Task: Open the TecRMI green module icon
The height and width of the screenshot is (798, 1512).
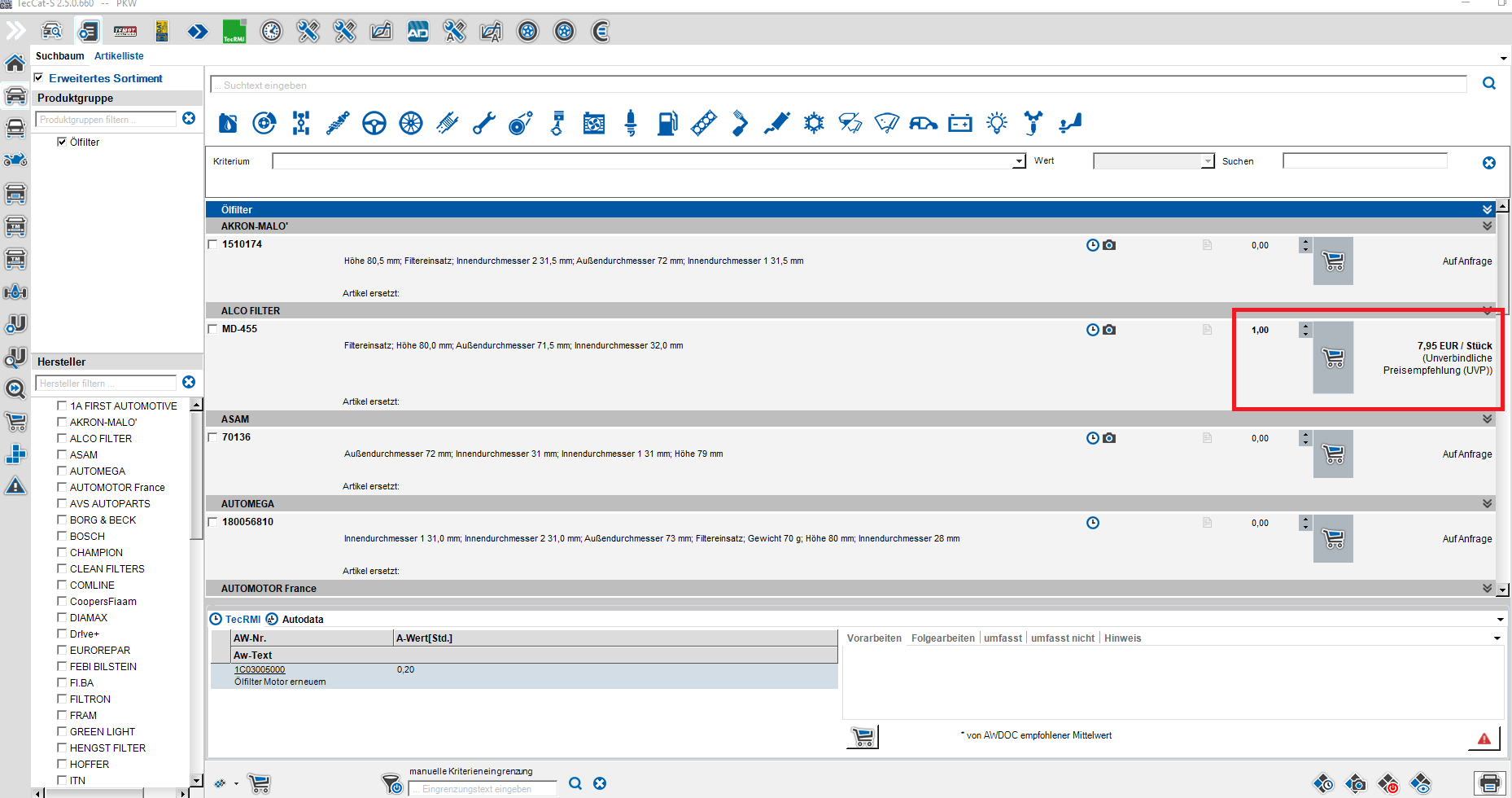Action: coord(234,32)
